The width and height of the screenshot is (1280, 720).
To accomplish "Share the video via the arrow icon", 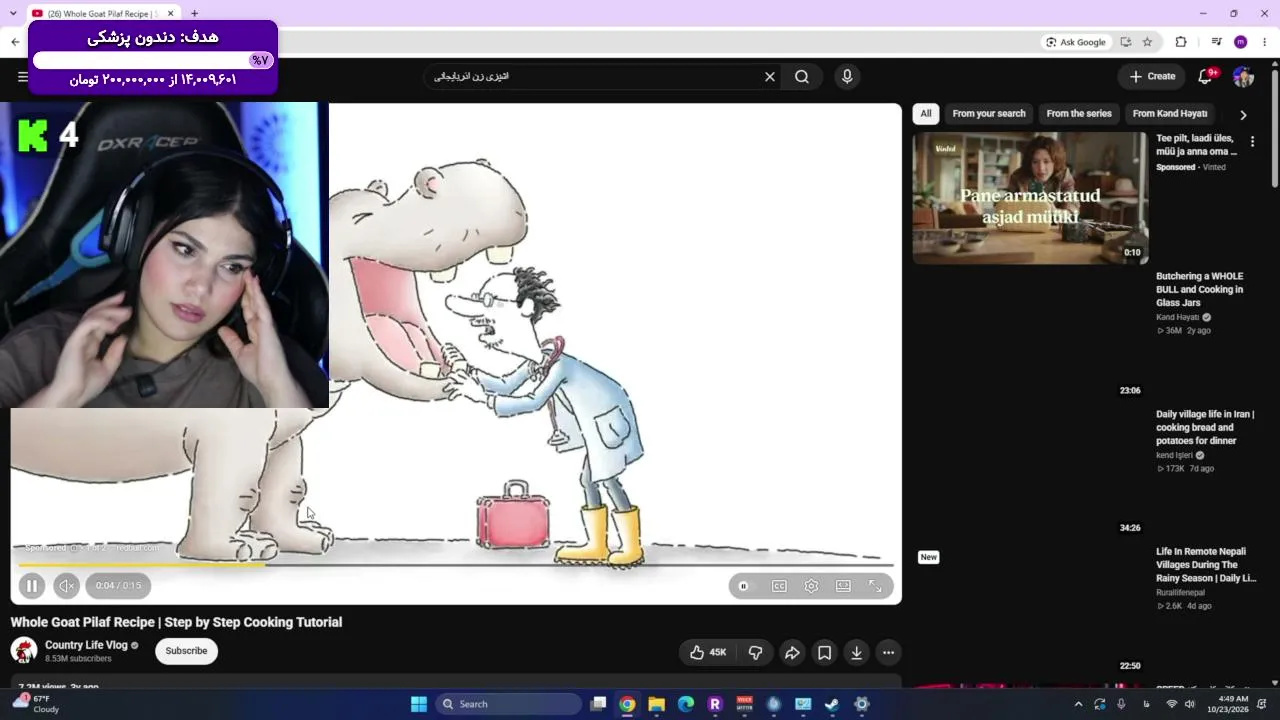I will [x=792, y=653].
